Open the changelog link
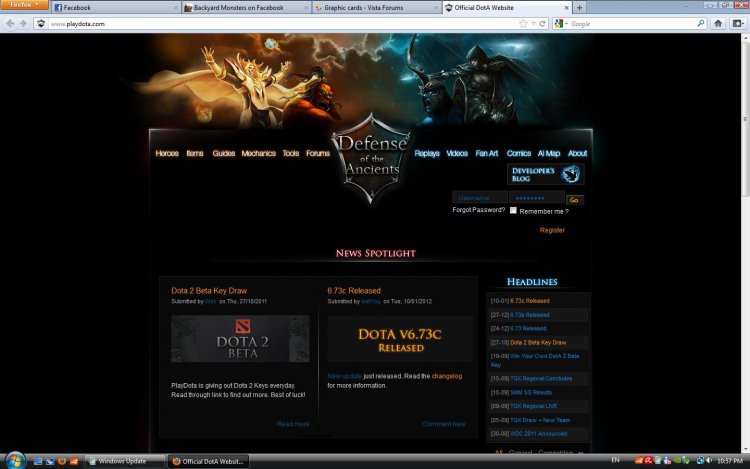 coord(447,376)
